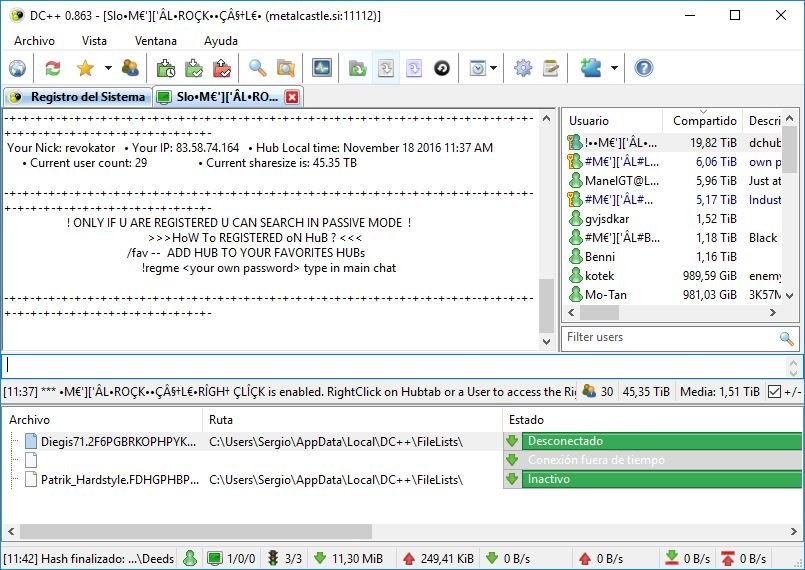Screen dimensions: 805x570
Task: Open the Public Hubs globe icon
Action: [x=17, y=68]
